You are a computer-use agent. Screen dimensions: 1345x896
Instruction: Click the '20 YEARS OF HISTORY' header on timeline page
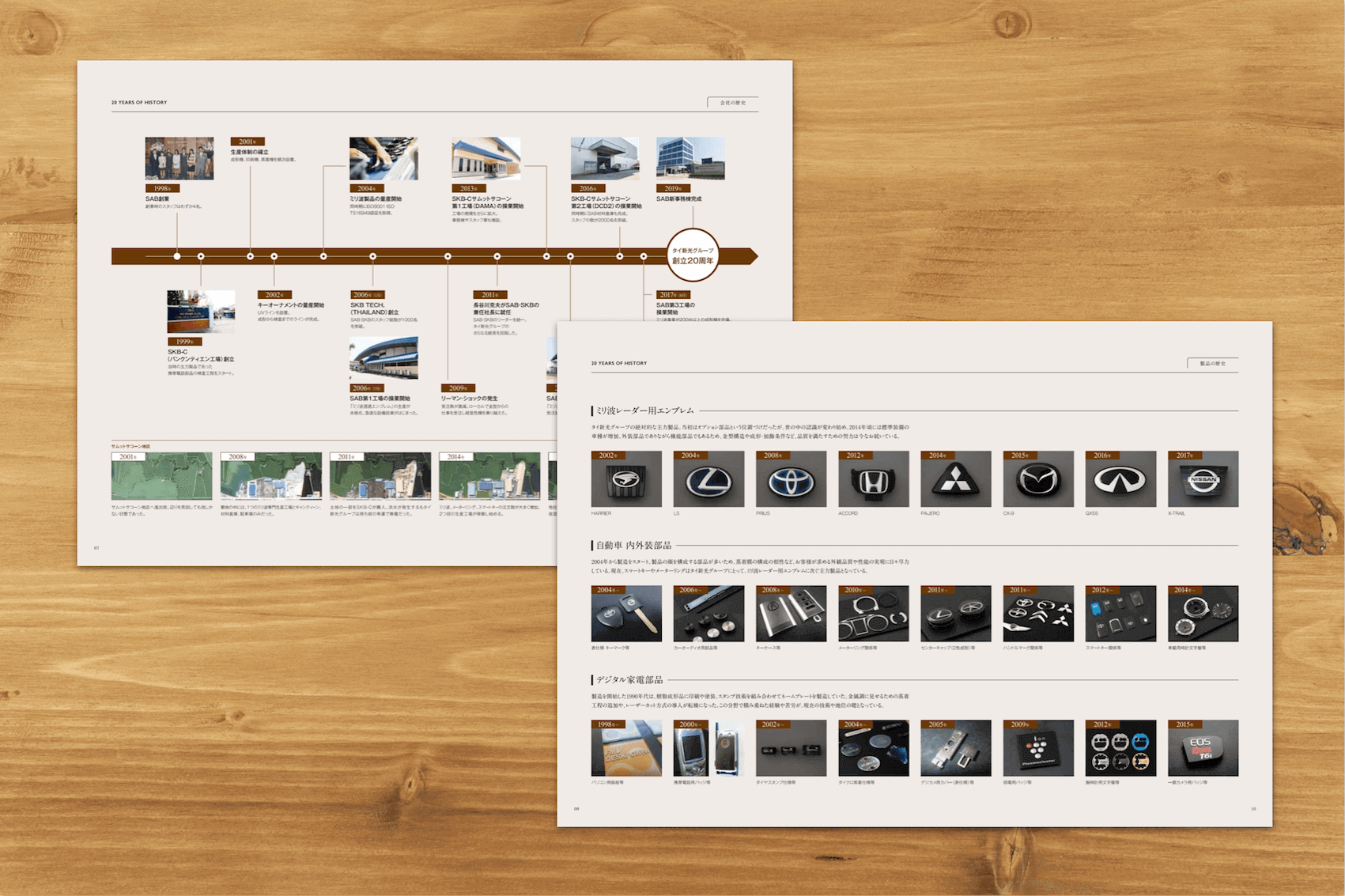pos(139,102)
